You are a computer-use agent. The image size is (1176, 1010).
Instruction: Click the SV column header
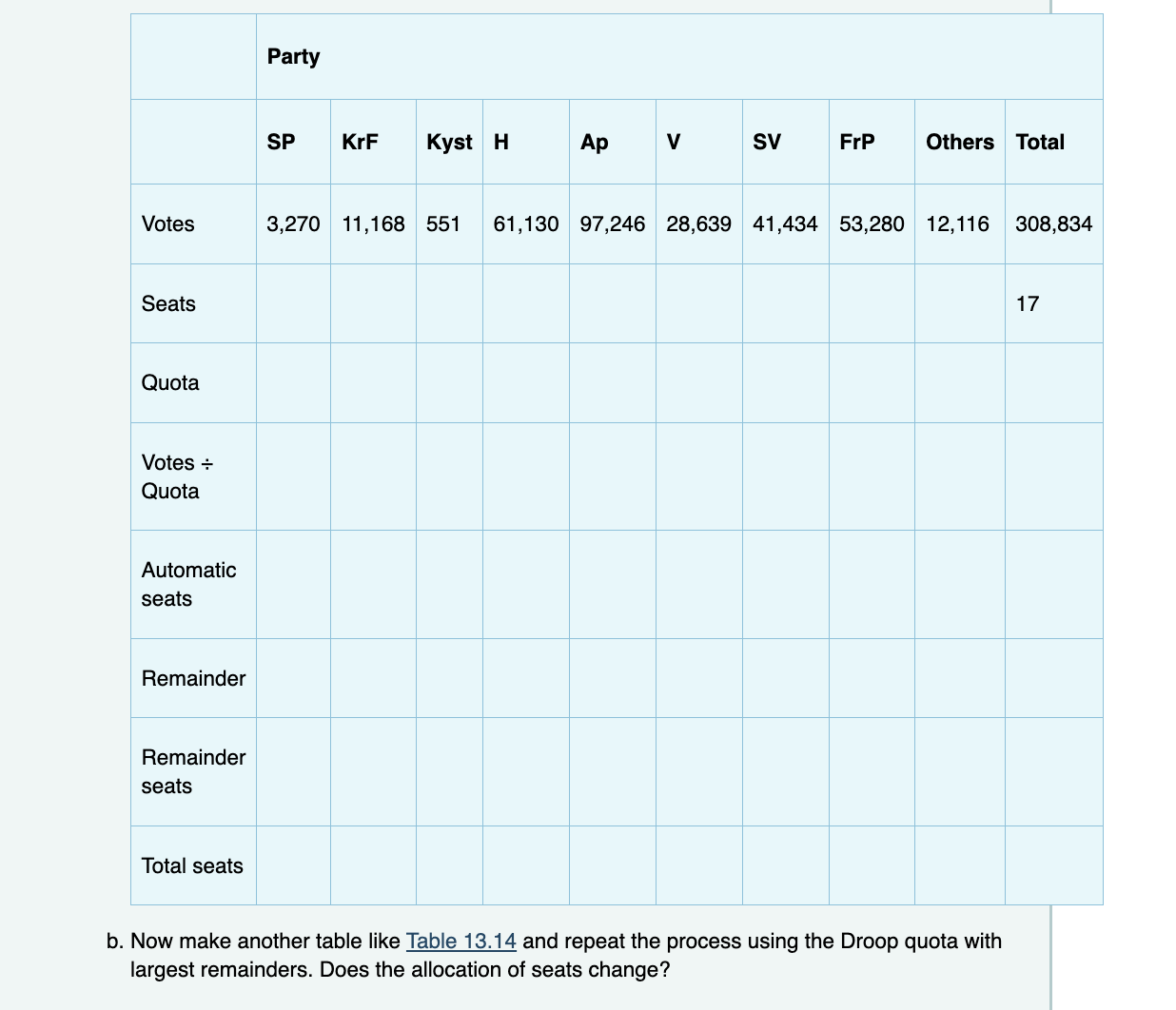click(767, 141)
